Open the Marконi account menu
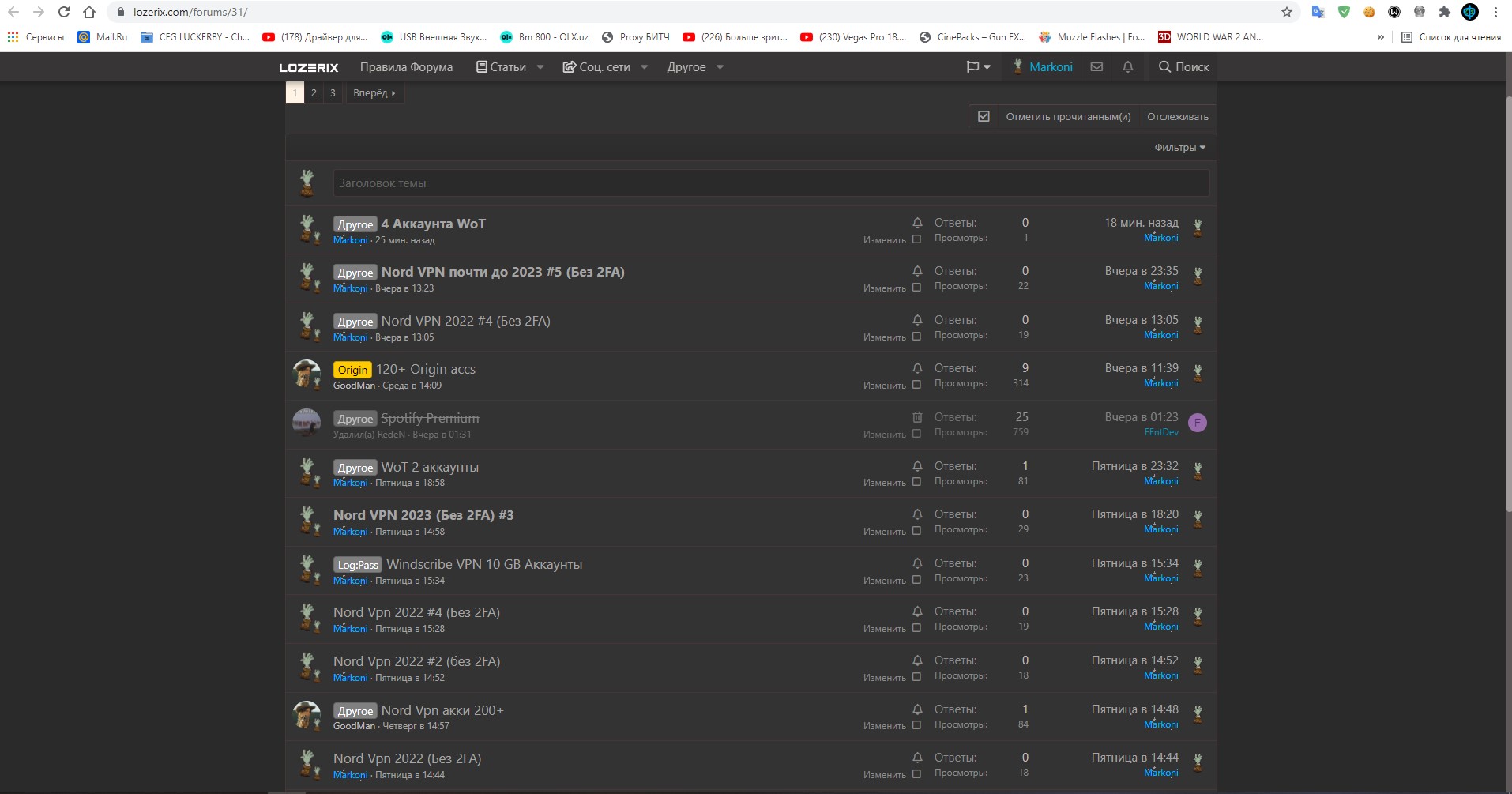 1042,67
